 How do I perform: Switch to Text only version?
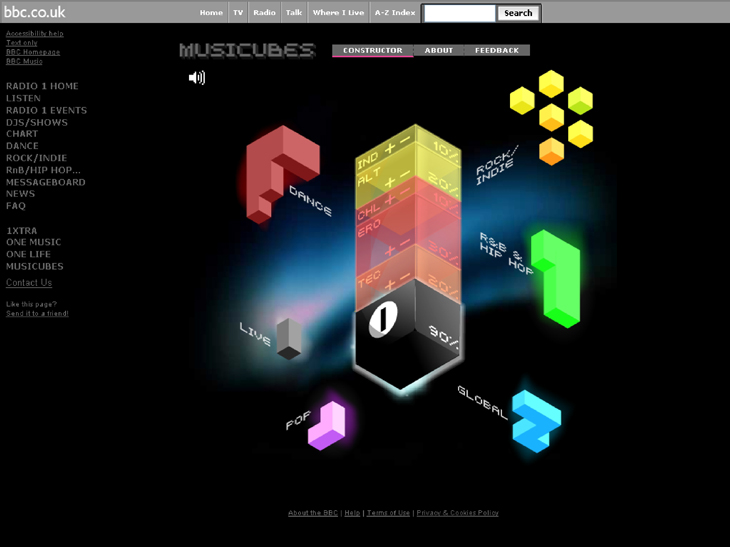tap(21, 43)
